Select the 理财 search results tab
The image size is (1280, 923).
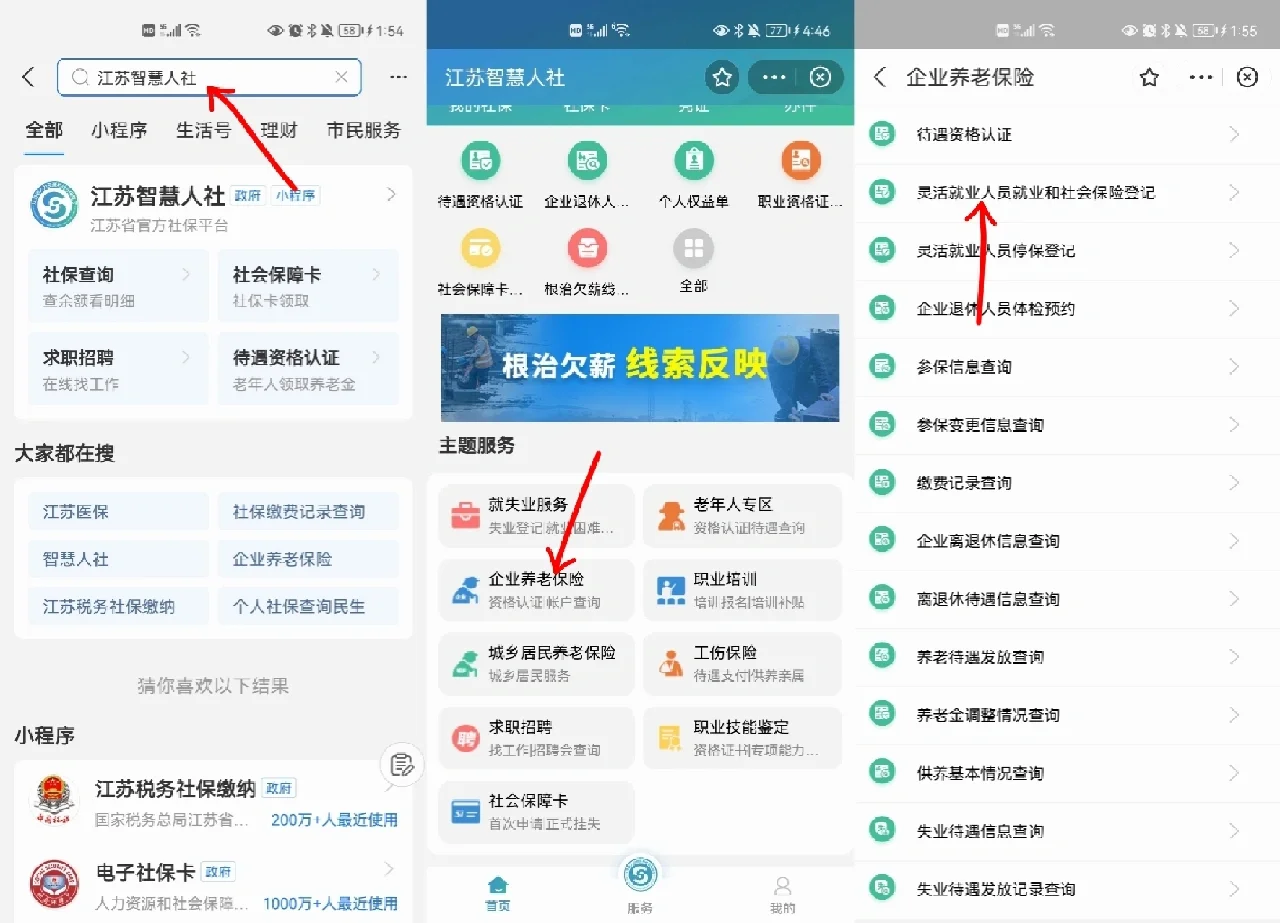click(279, 130)
